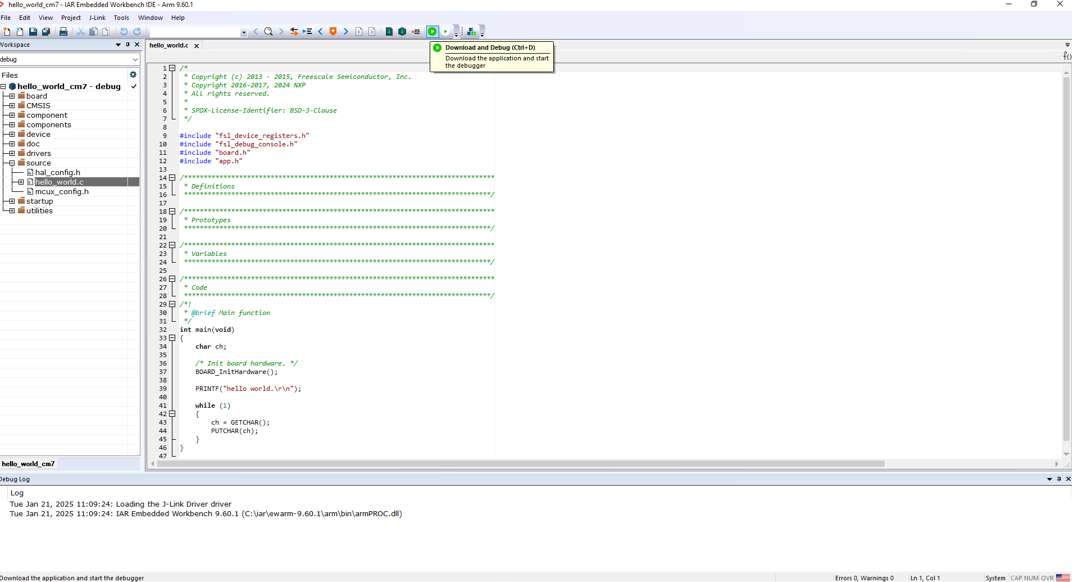The image size is (1072, 582).
Task: Collapse the main function fold at line 33
Action: coord(172,338)
